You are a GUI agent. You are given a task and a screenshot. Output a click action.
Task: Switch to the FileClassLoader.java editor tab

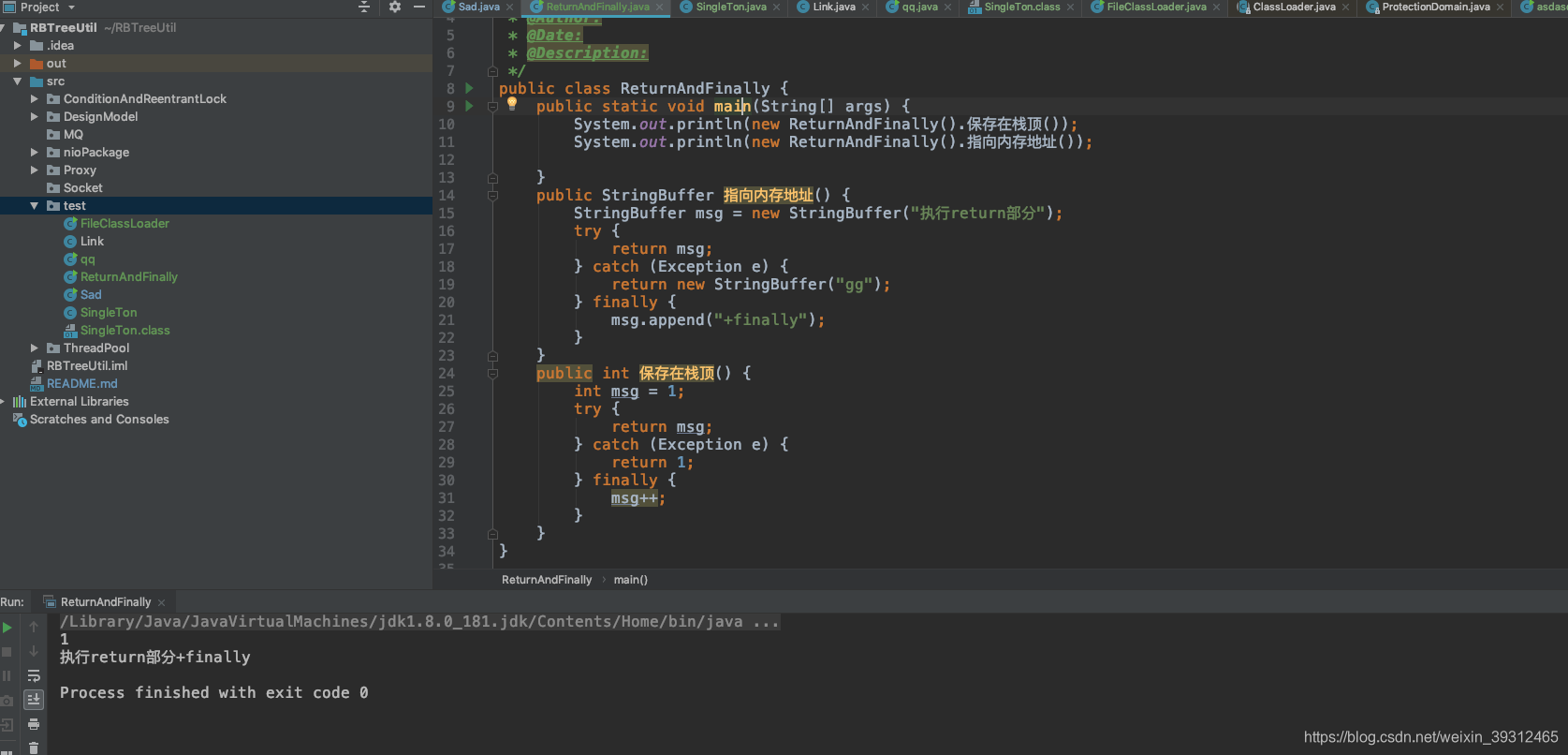tap(1156, 7)
